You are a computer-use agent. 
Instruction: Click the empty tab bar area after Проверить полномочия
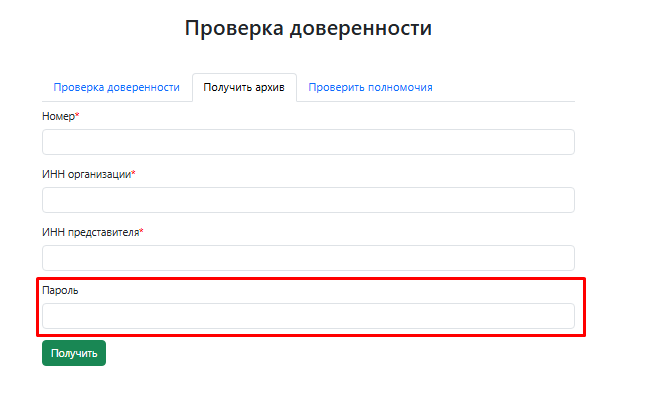[x=508, y=87]
